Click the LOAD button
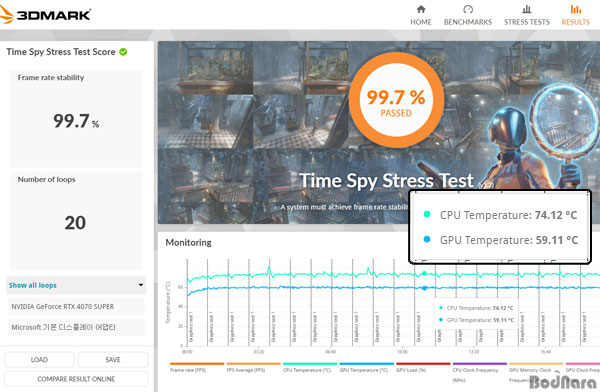The image size is (600, 392). pos(39,359)
